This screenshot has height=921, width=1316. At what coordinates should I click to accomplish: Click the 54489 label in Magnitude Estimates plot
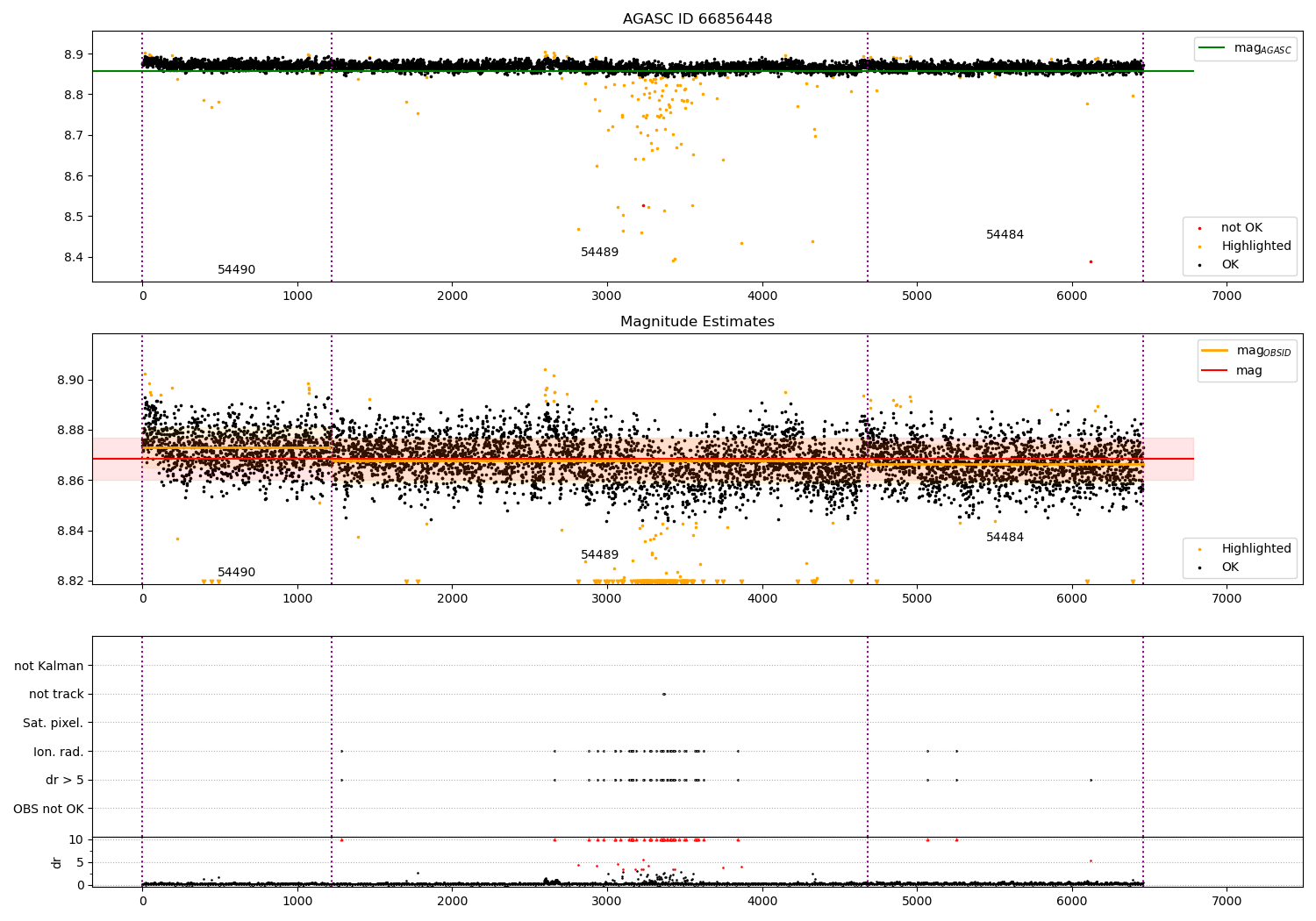pyautogui.click(x=600, y=555)
